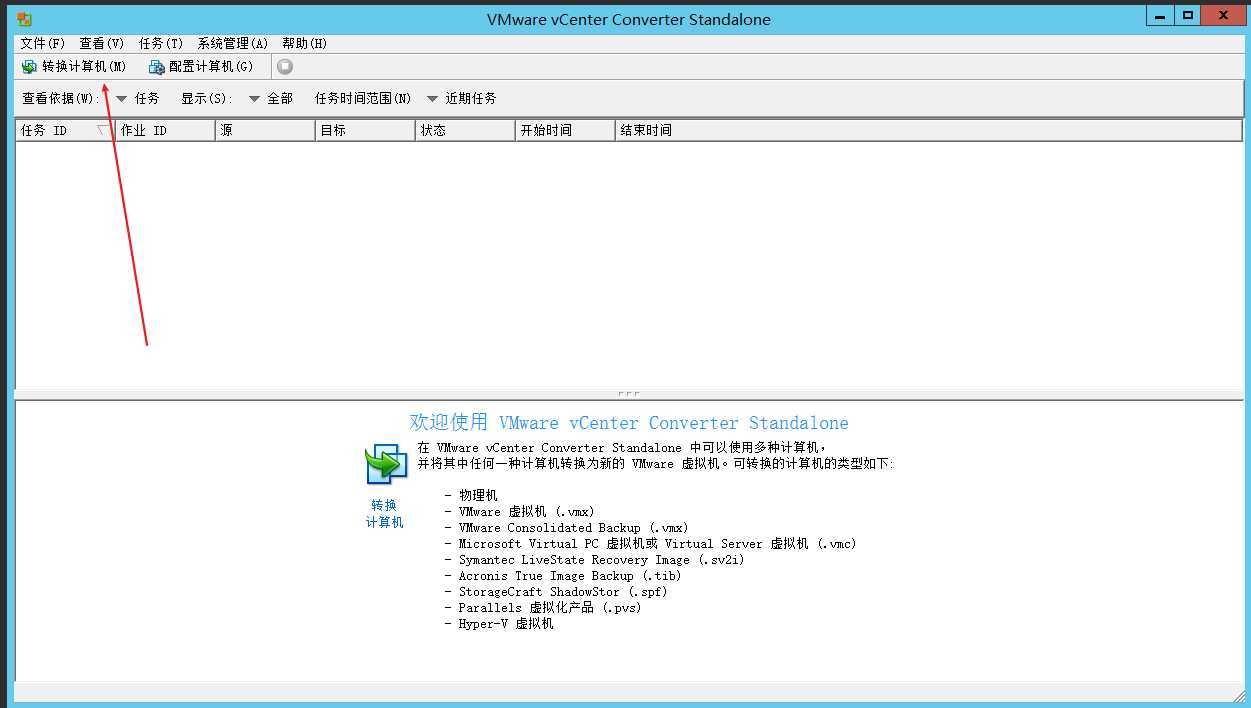Sort by 源 column header
This screenshot has height=708, width=1251.
[x=265, y=131]
